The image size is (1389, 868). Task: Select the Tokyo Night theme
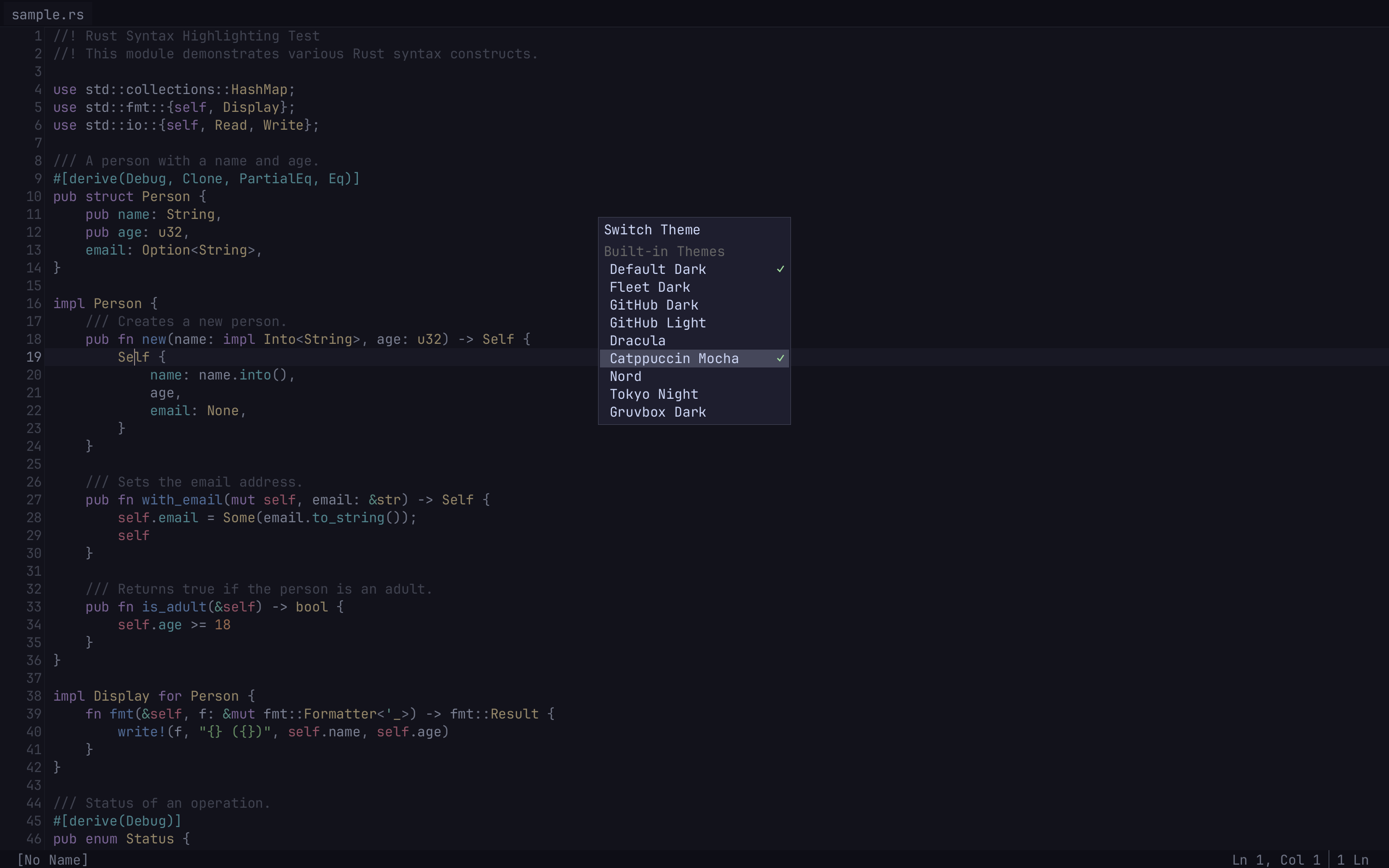click(x=654, y=394)
